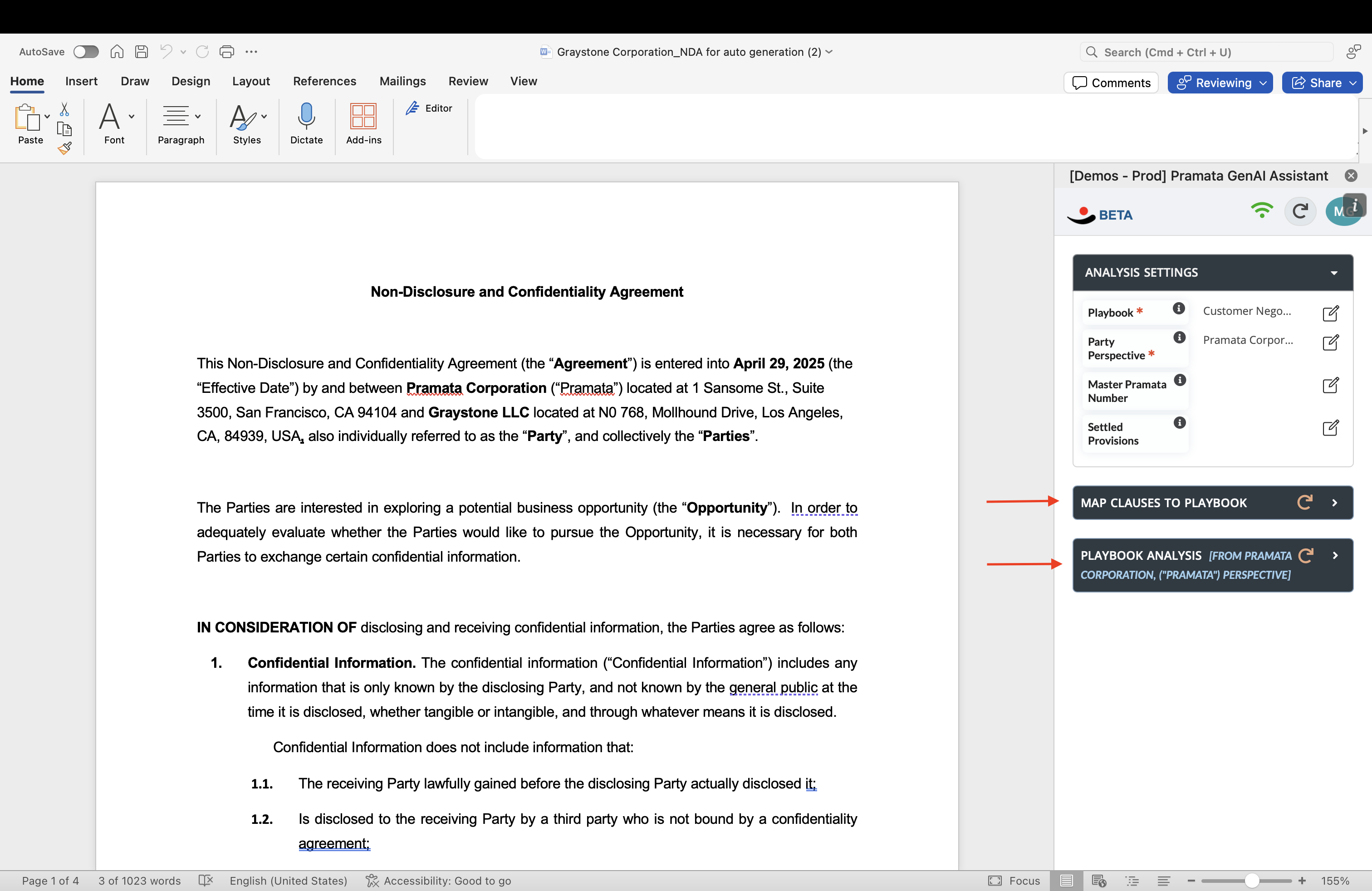
Task: Open the Undo history dropdown arrow
Action: (183, 52)
